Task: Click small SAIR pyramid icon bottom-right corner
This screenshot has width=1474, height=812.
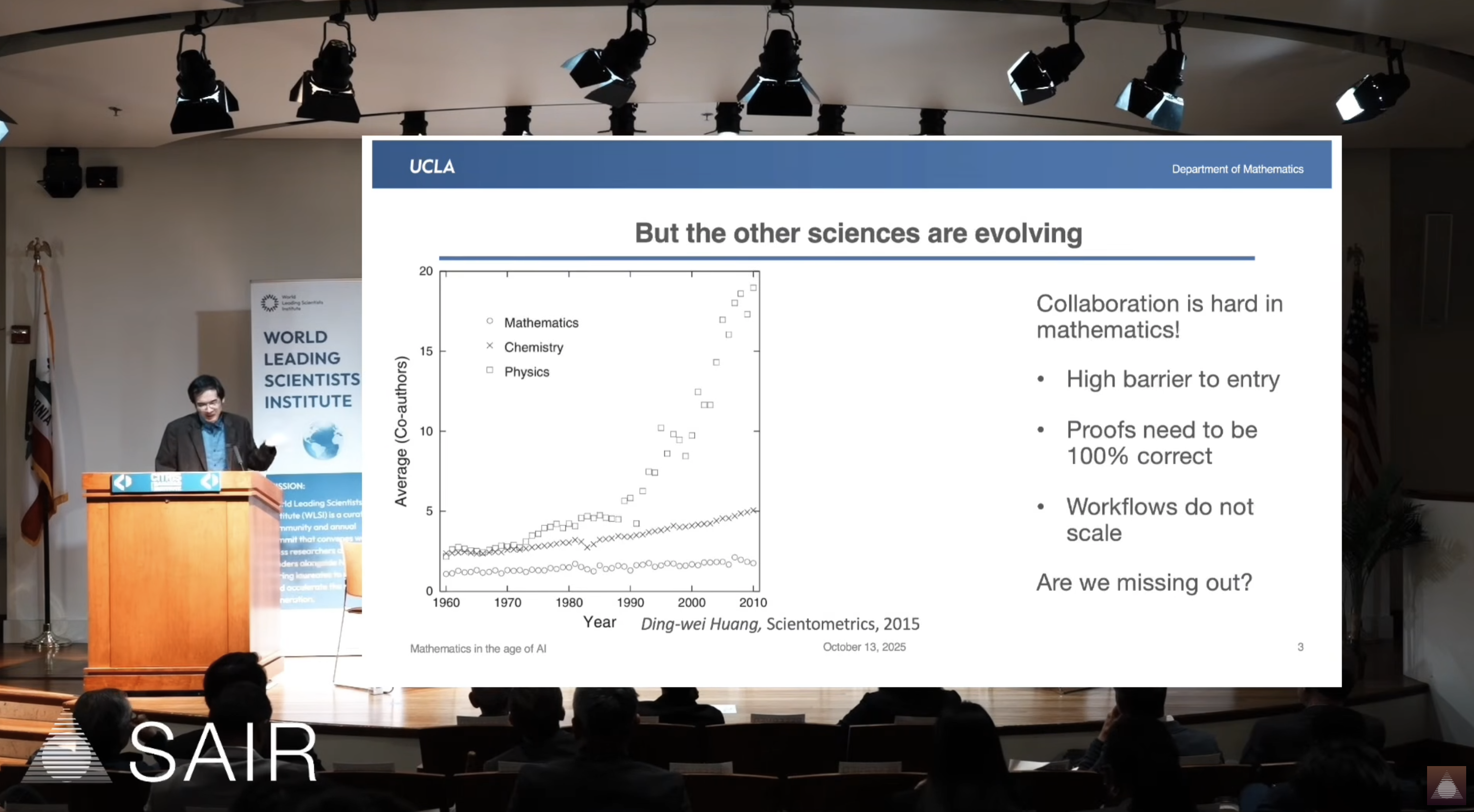Action: coord(1446,786)
